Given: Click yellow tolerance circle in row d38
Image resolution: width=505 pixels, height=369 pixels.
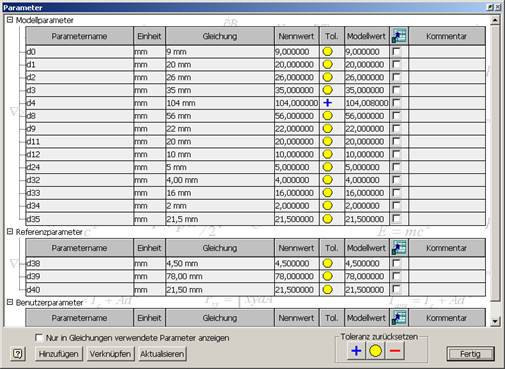Looking at the screenshot, I should 328,263.
